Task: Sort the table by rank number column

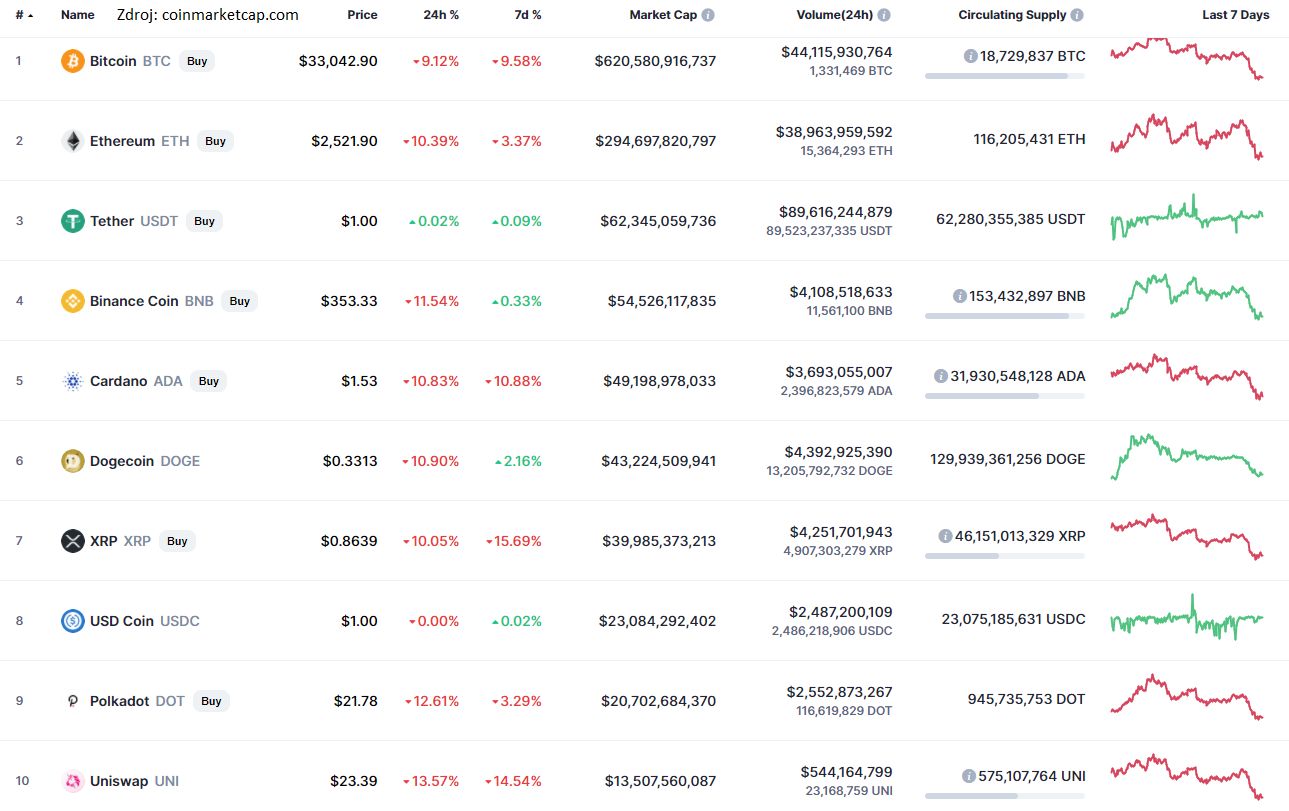Action: (x=23, y=16)
